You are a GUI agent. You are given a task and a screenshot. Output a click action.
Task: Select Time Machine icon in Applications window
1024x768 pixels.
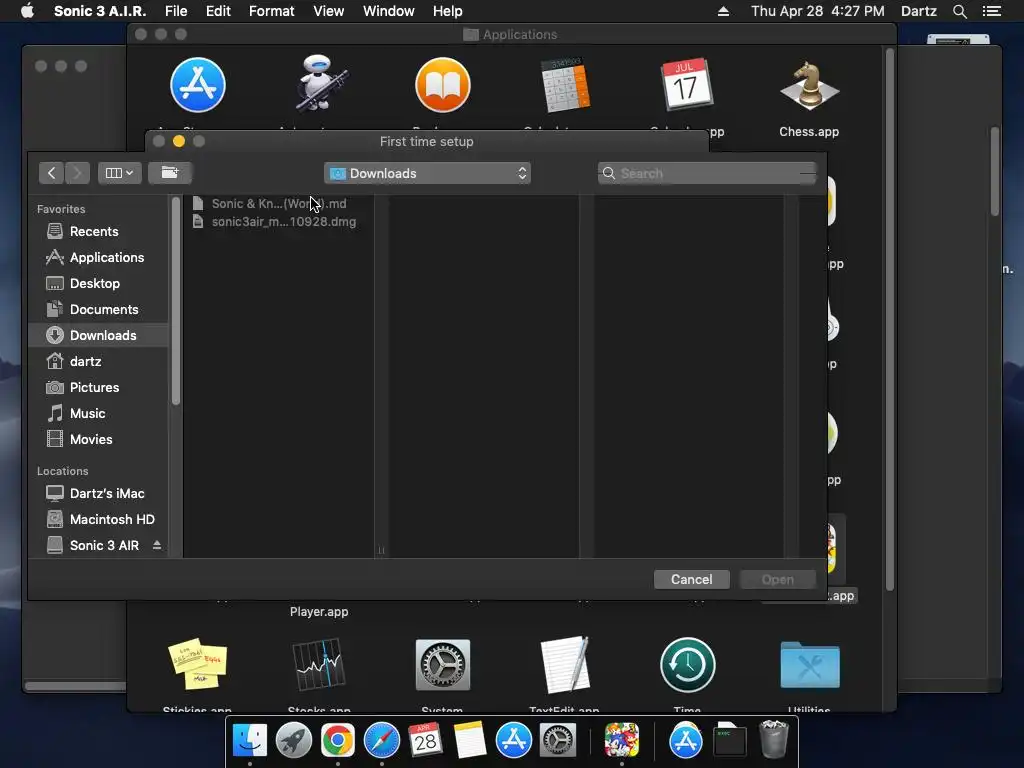[688, 665]
